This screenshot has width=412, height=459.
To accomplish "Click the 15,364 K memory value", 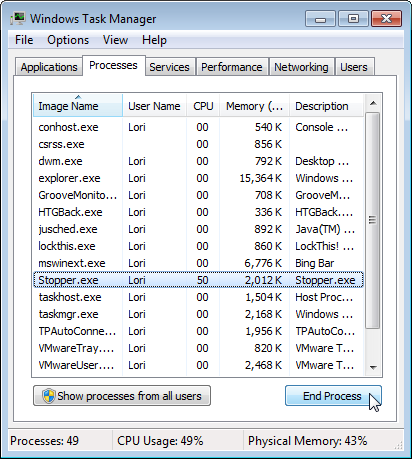I will pos(261,178).
